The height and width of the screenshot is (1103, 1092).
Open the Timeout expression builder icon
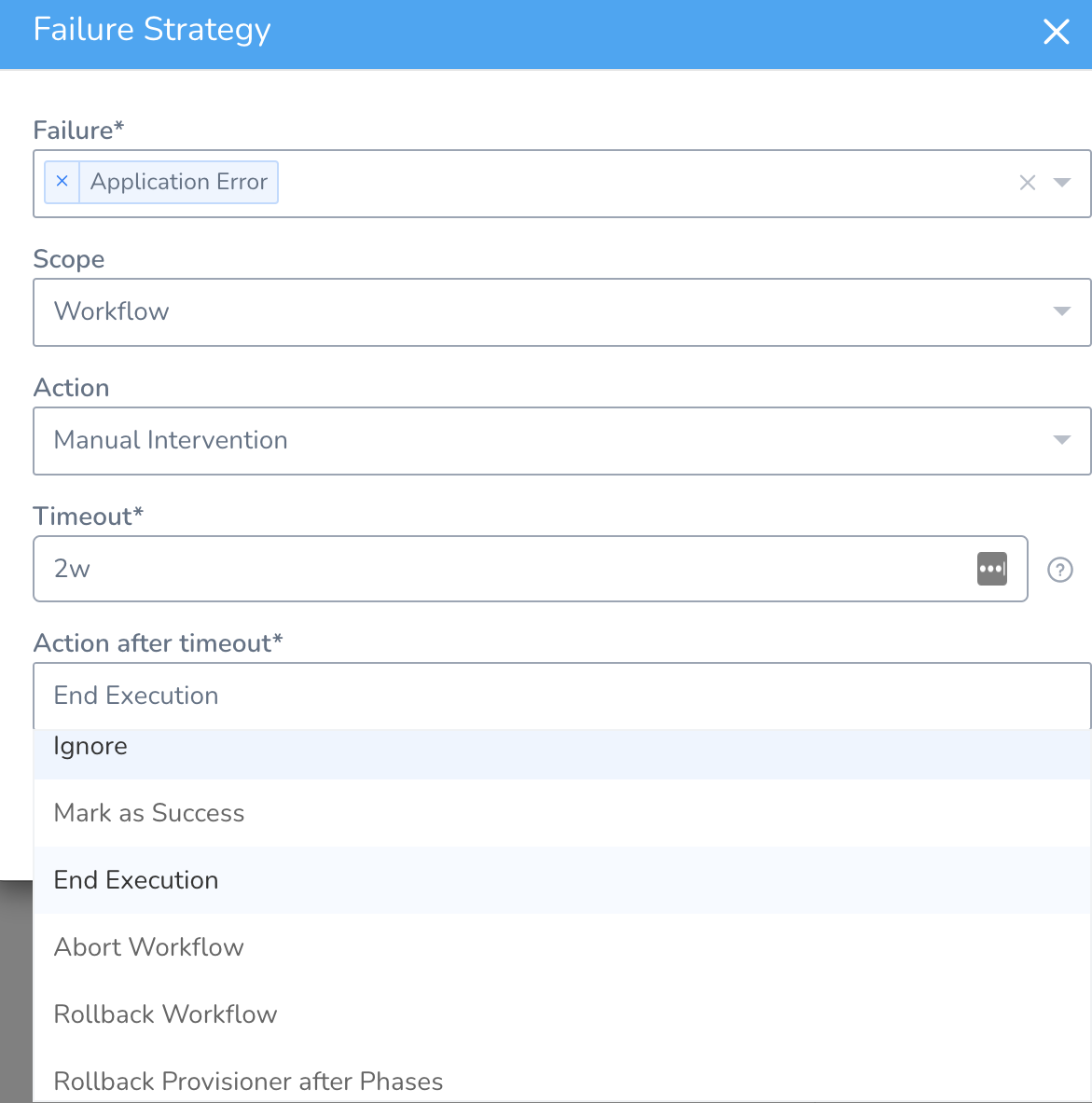click(x=992, y=569)
